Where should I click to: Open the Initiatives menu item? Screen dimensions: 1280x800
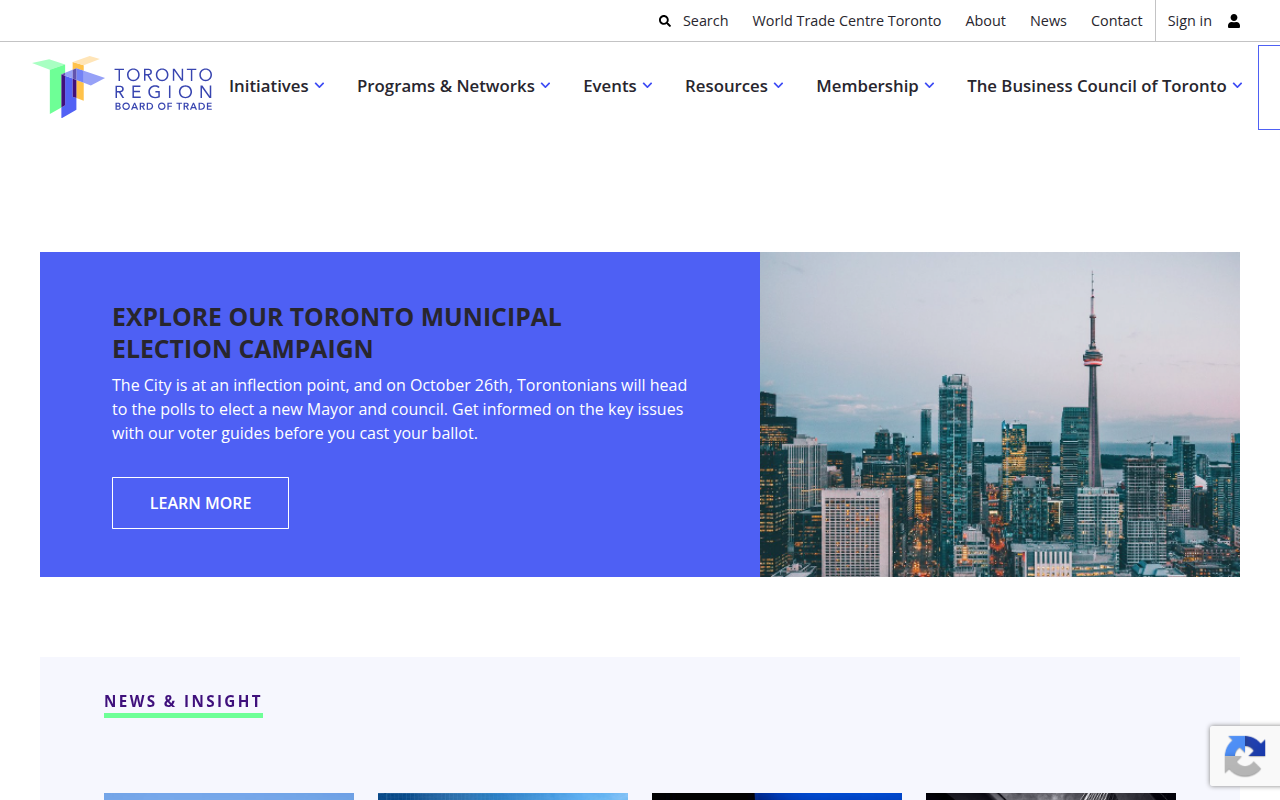click(x=269, y=86)
